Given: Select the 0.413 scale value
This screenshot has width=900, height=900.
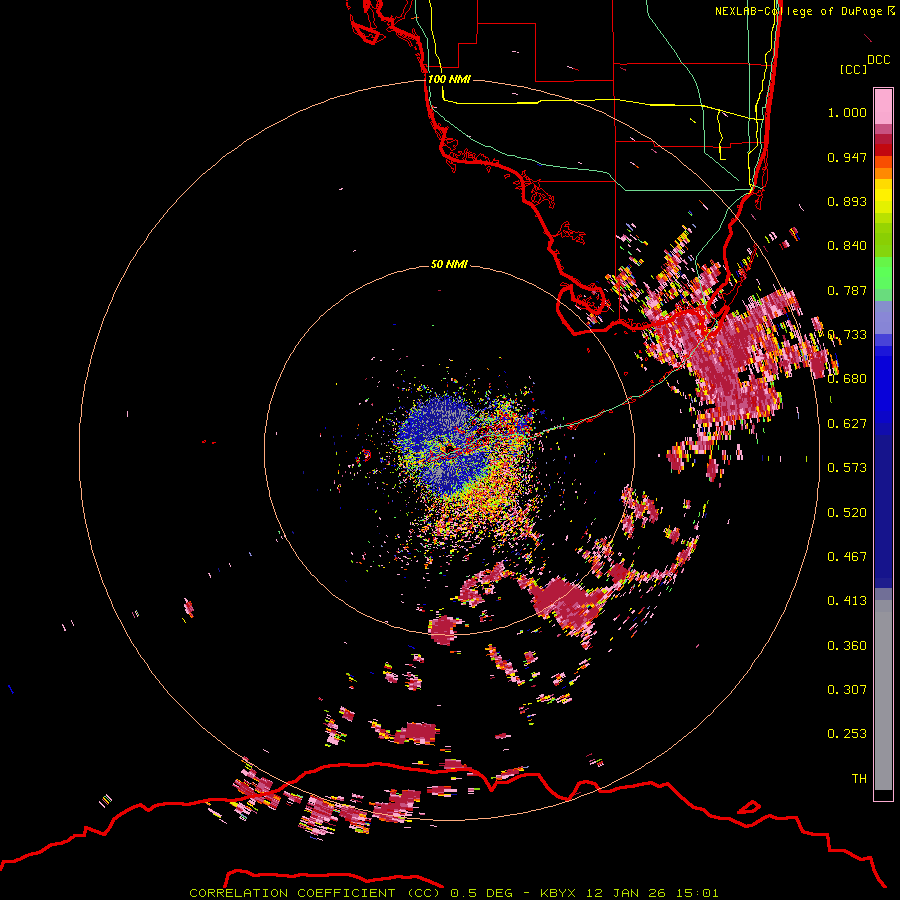Looking at the screenshot, I should click(847, 601).
